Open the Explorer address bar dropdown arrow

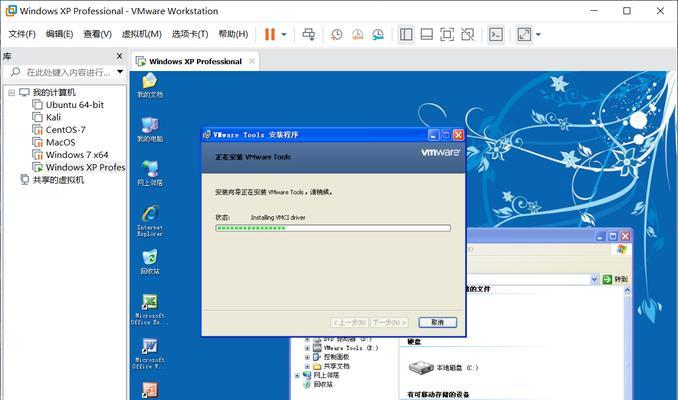pos(594,279)
